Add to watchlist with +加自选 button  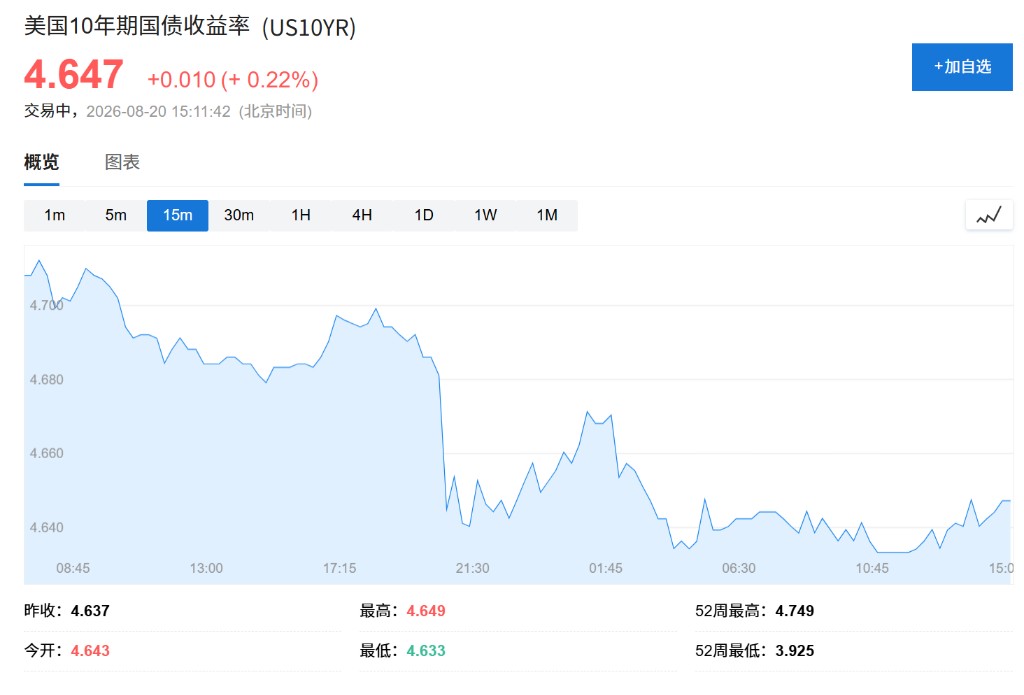(962, 67)
